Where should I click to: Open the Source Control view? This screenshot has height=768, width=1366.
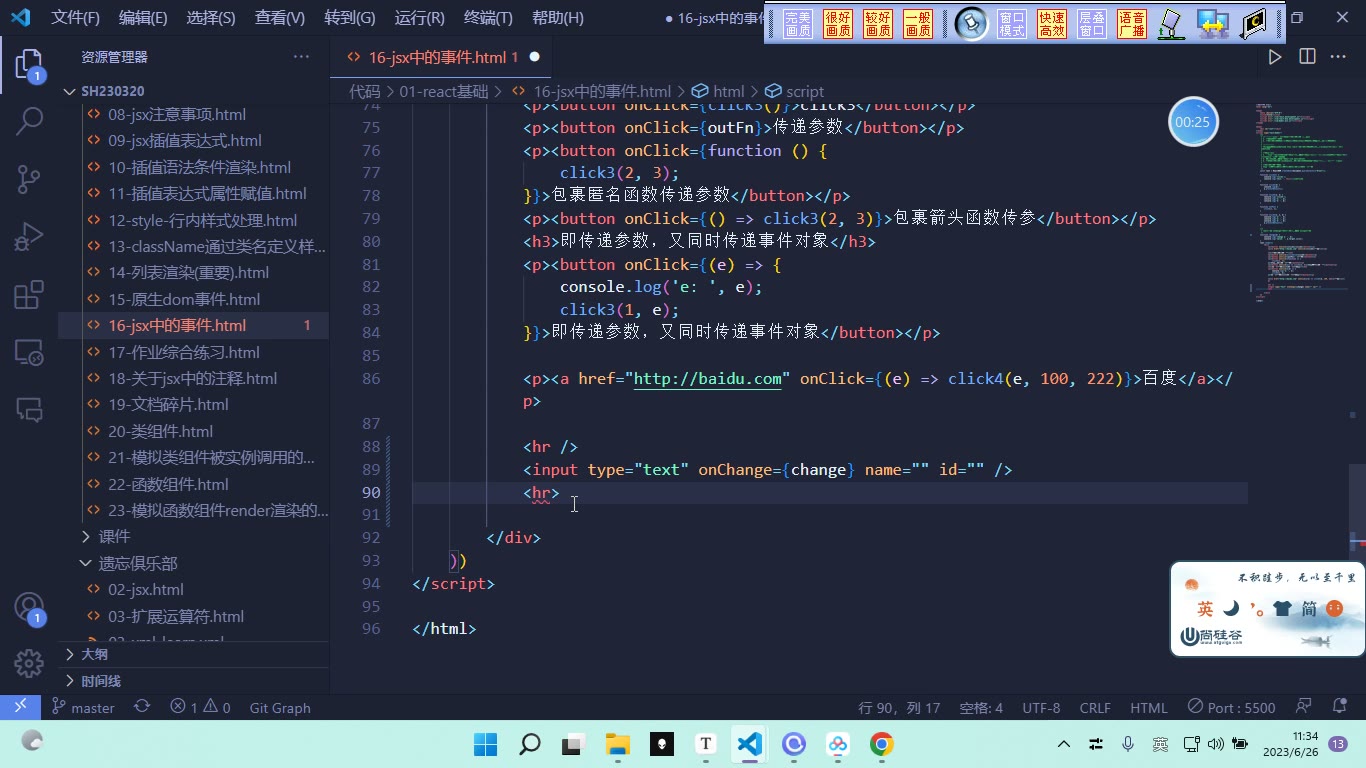29,179
